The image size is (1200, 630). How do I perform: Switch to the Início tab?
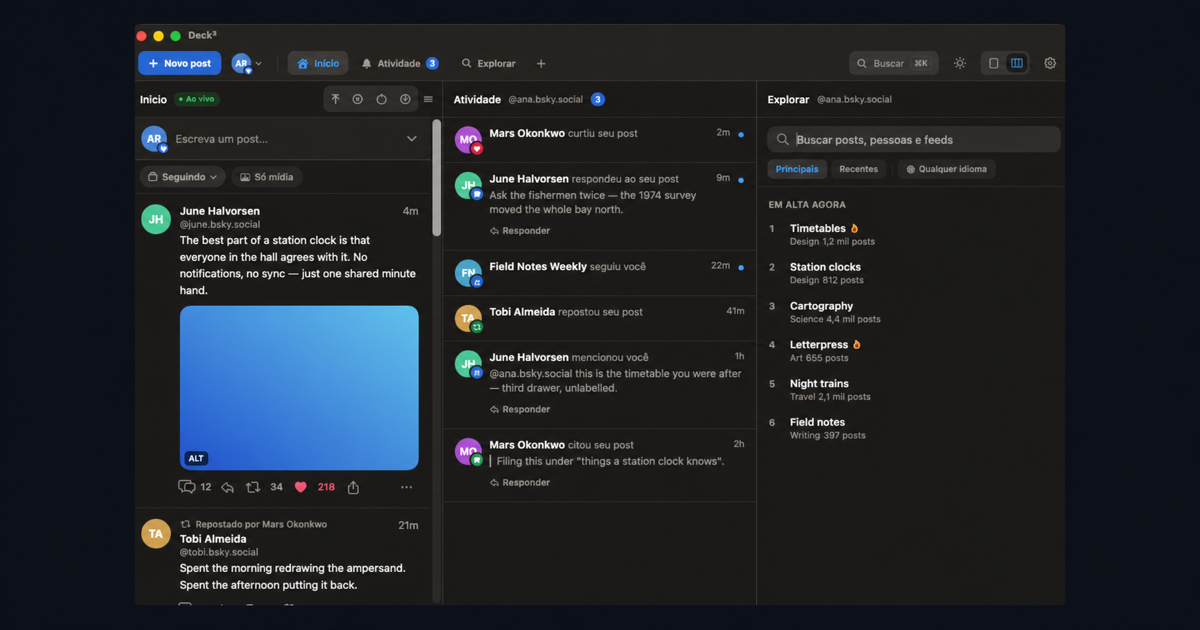click(318, 63)
